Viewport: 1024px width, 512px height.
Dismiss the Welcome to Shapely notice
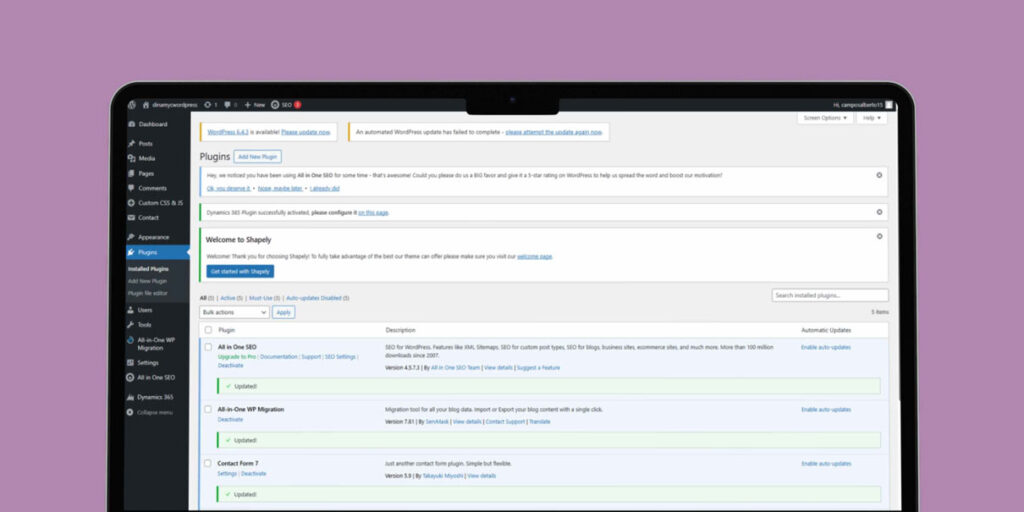pyautogui.click(x=879, y=236)
